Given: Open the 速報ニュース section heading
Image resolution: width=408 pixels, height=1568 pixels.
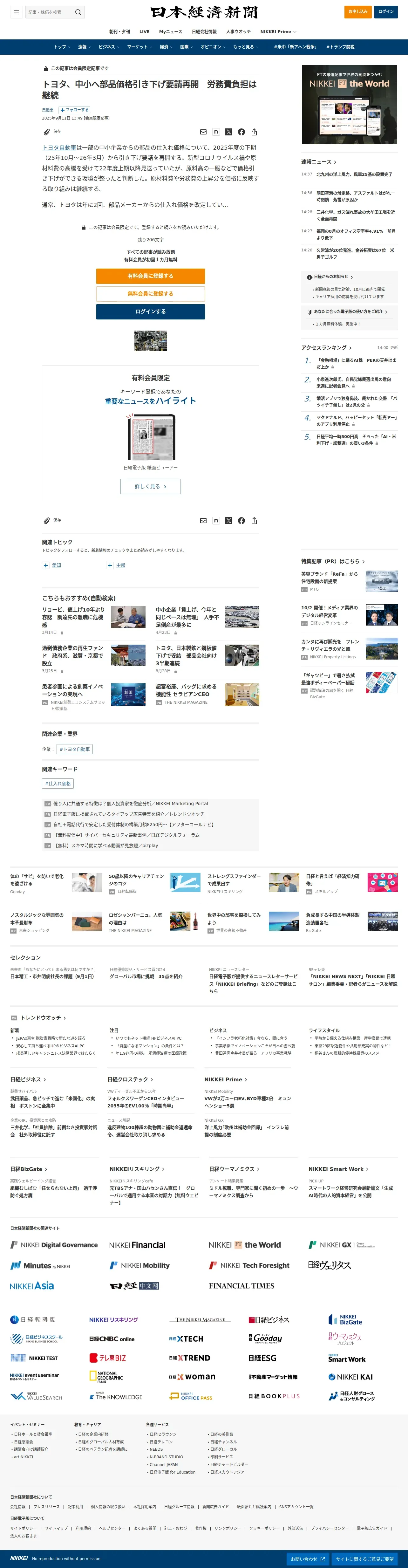Looking at the screenshot, I should coord(319,162).
